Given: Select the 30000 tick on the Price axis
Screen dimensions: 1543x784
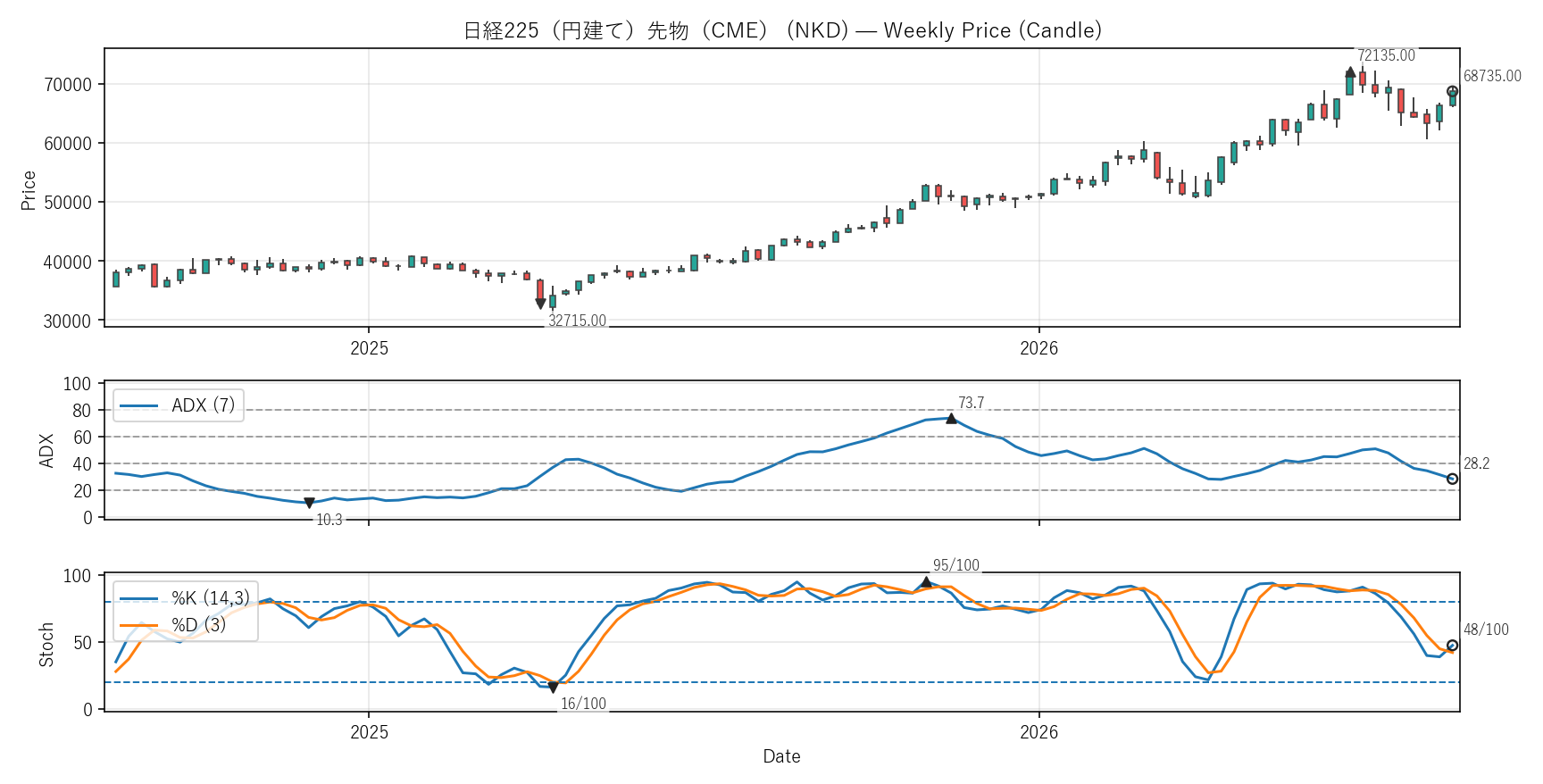Looking at the screenshot, I should point(68,321).
